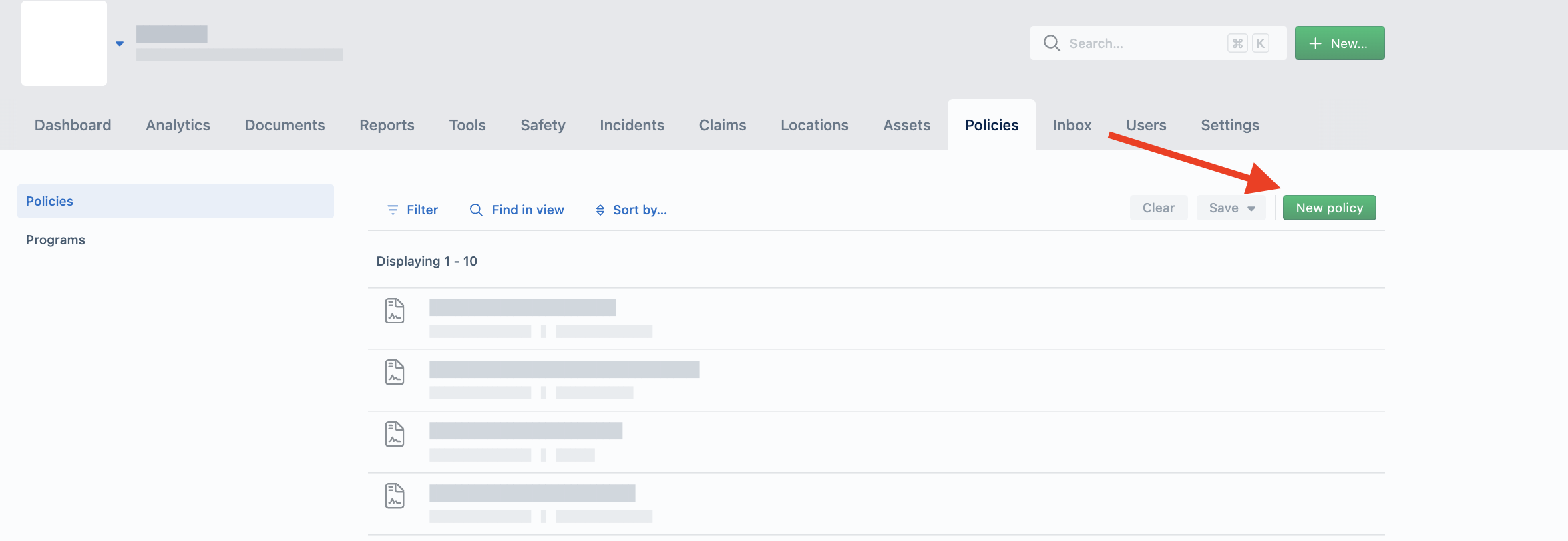Click the first policy document icon

395,311
